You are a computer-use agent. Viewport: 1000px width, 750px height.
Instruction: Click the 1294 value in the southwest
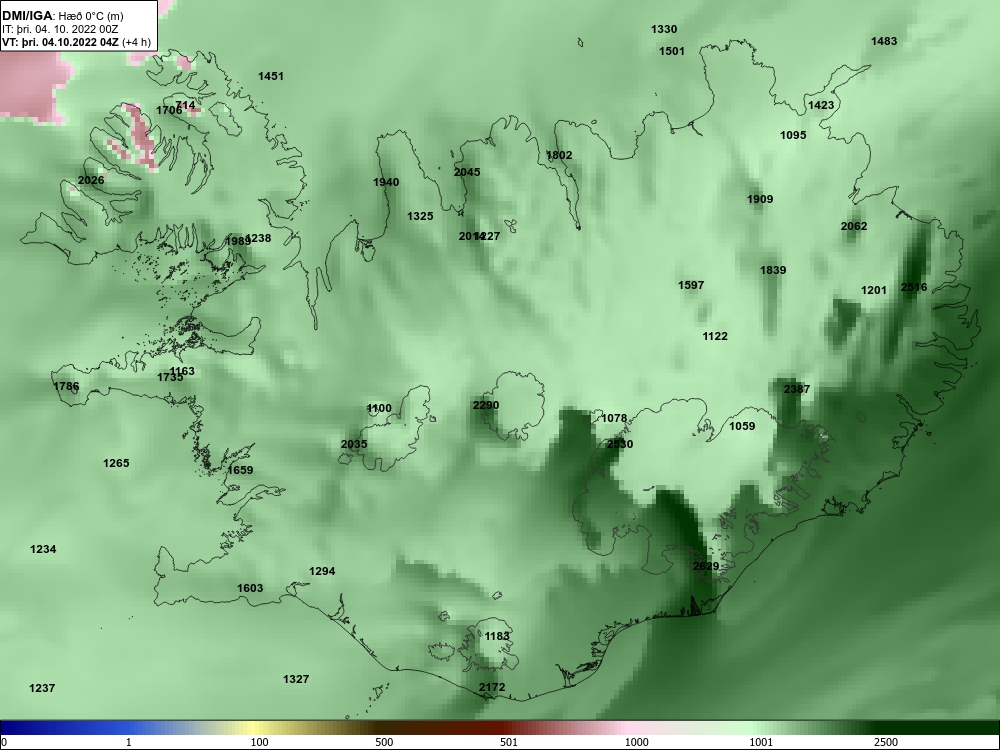(322, 571)
